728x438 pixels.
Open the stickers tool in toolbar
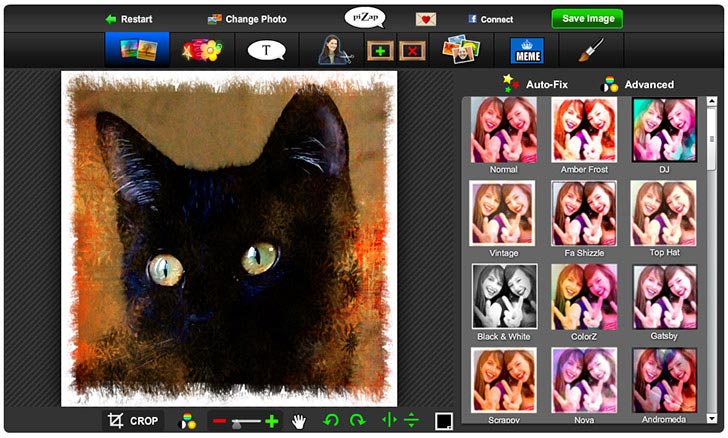[200, 50]
